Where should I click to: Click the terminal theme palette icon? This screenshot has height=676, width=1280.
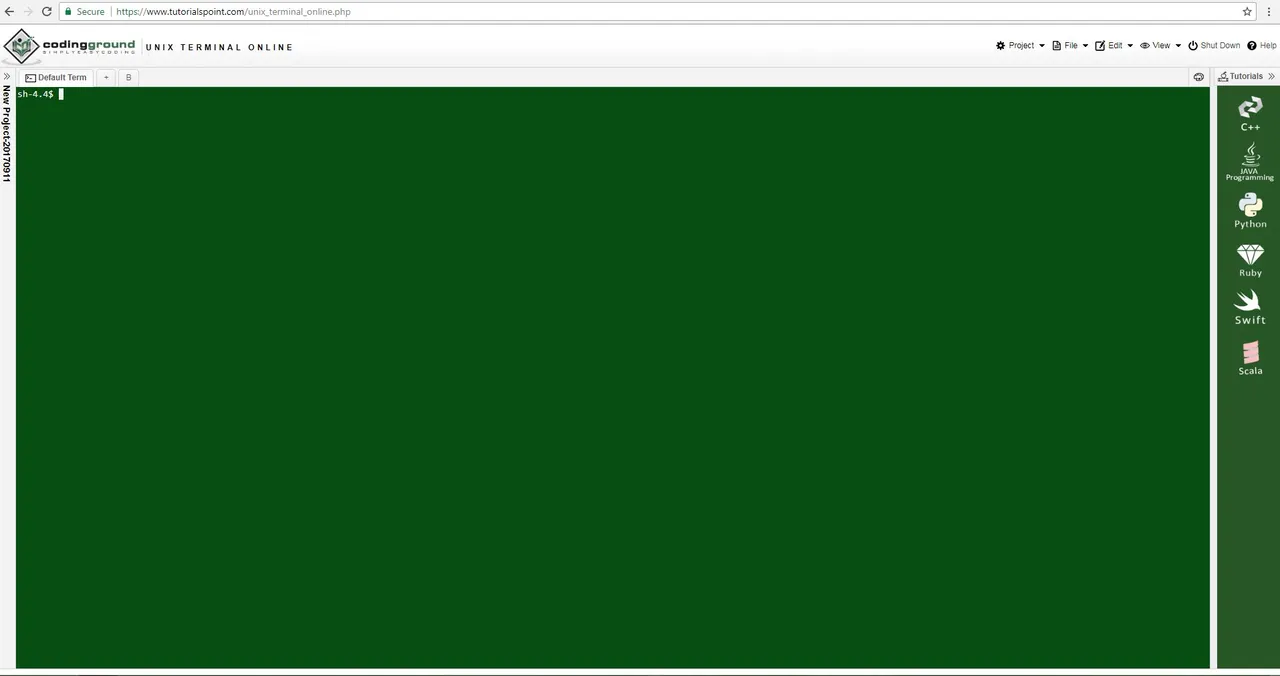(1199, 77)
